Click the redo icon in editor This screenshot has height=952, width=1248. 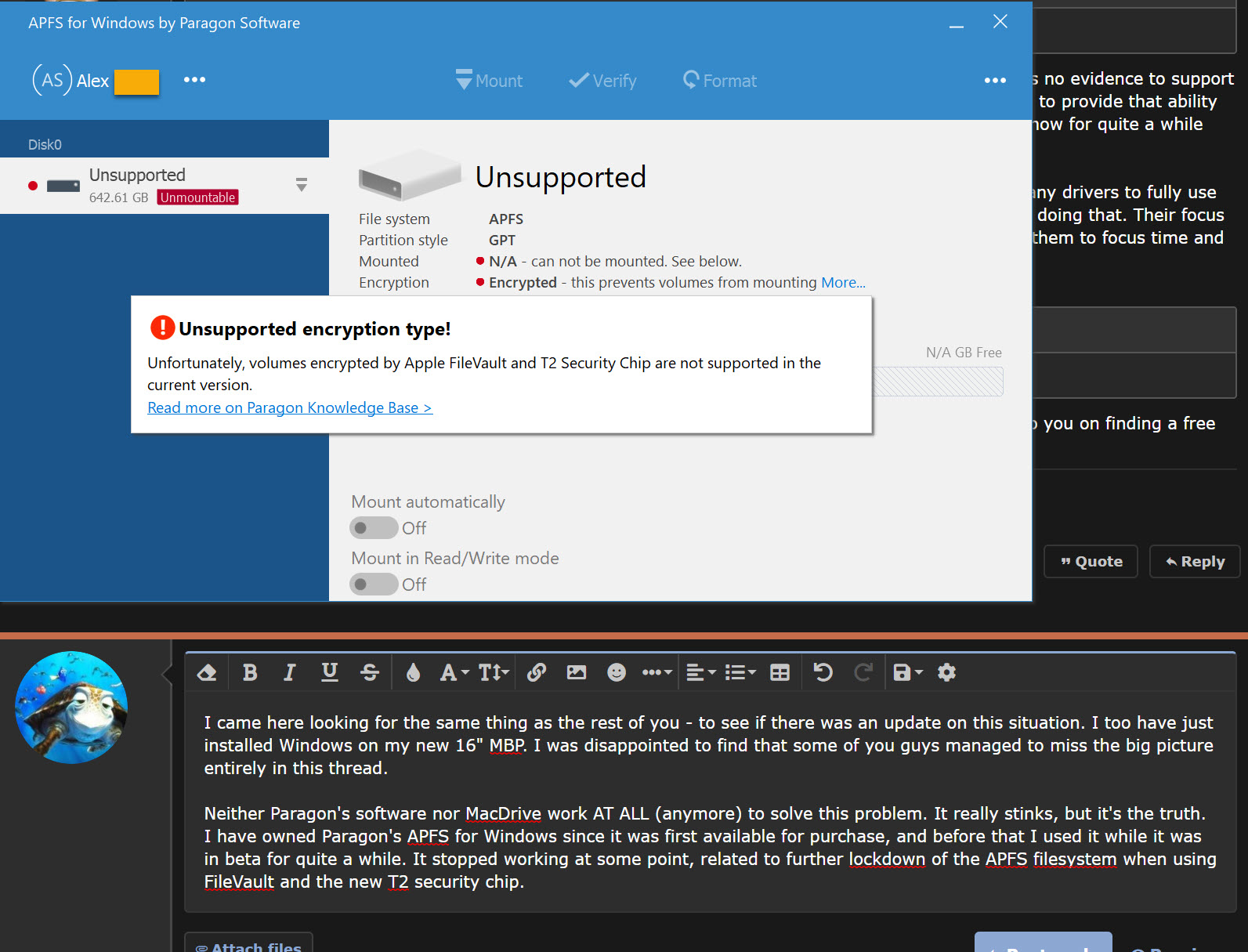coord(863,672)
